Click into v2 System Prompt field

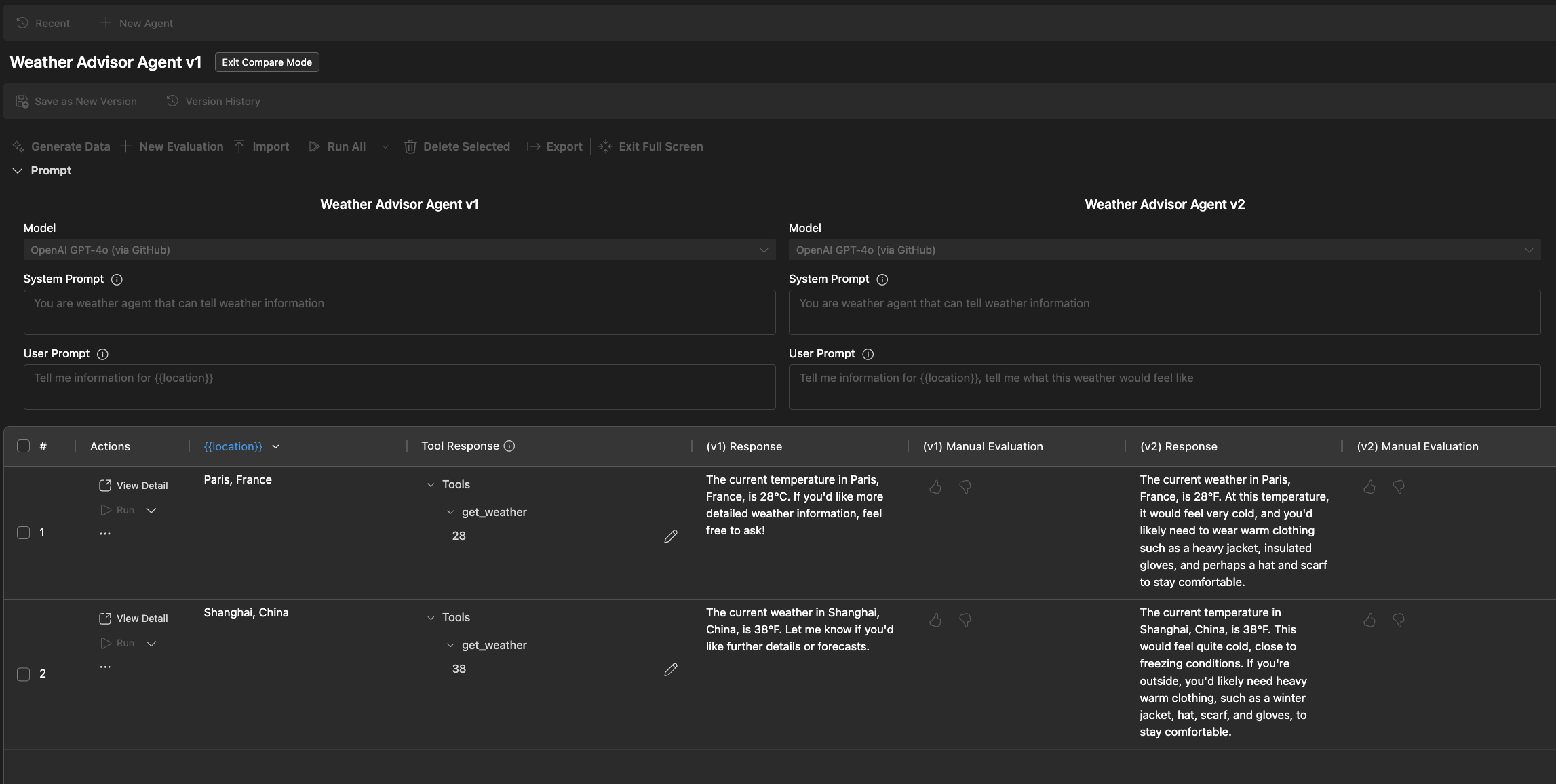click(1165, 312)
